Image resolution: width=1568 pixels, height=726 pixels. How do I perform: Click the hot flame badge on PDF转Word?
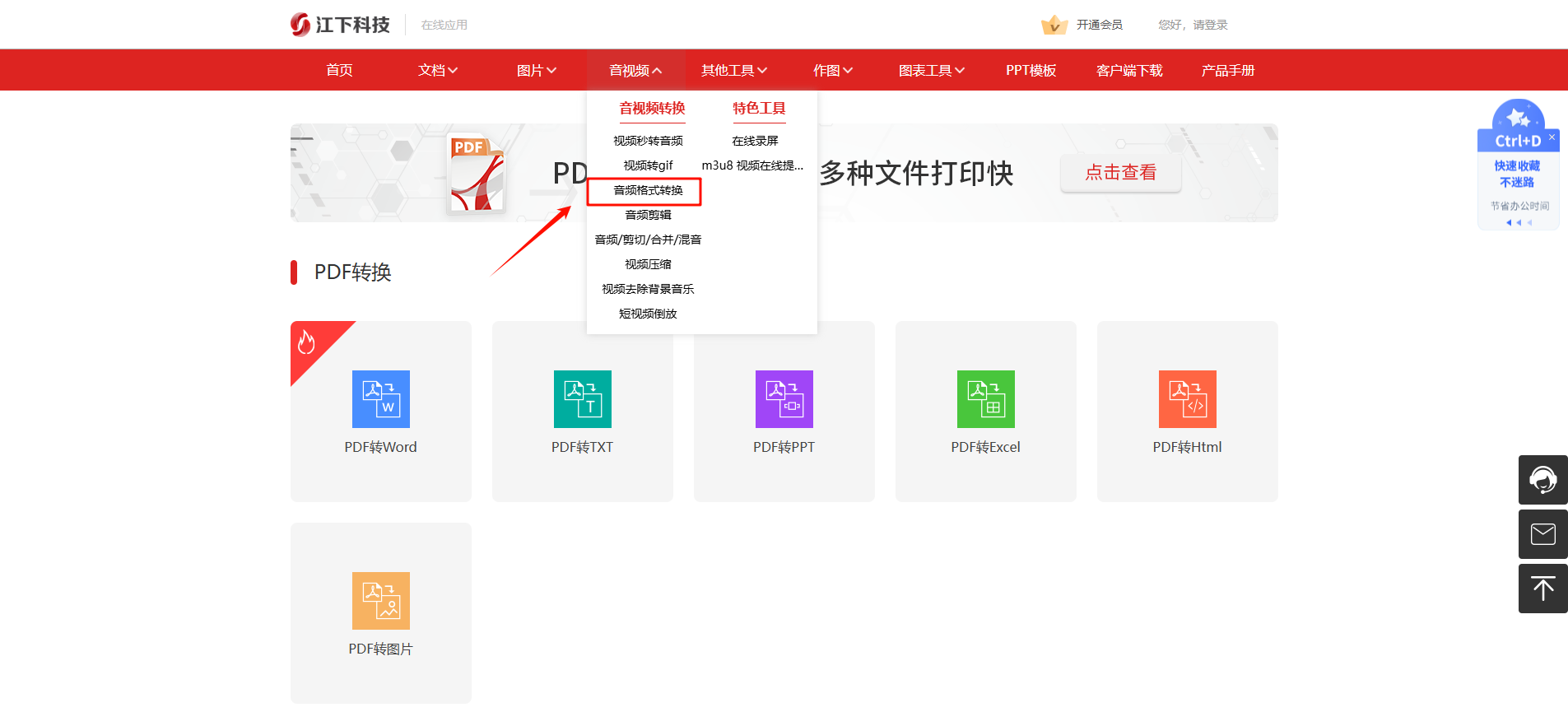pyautogui.click(x=306, y=342)
